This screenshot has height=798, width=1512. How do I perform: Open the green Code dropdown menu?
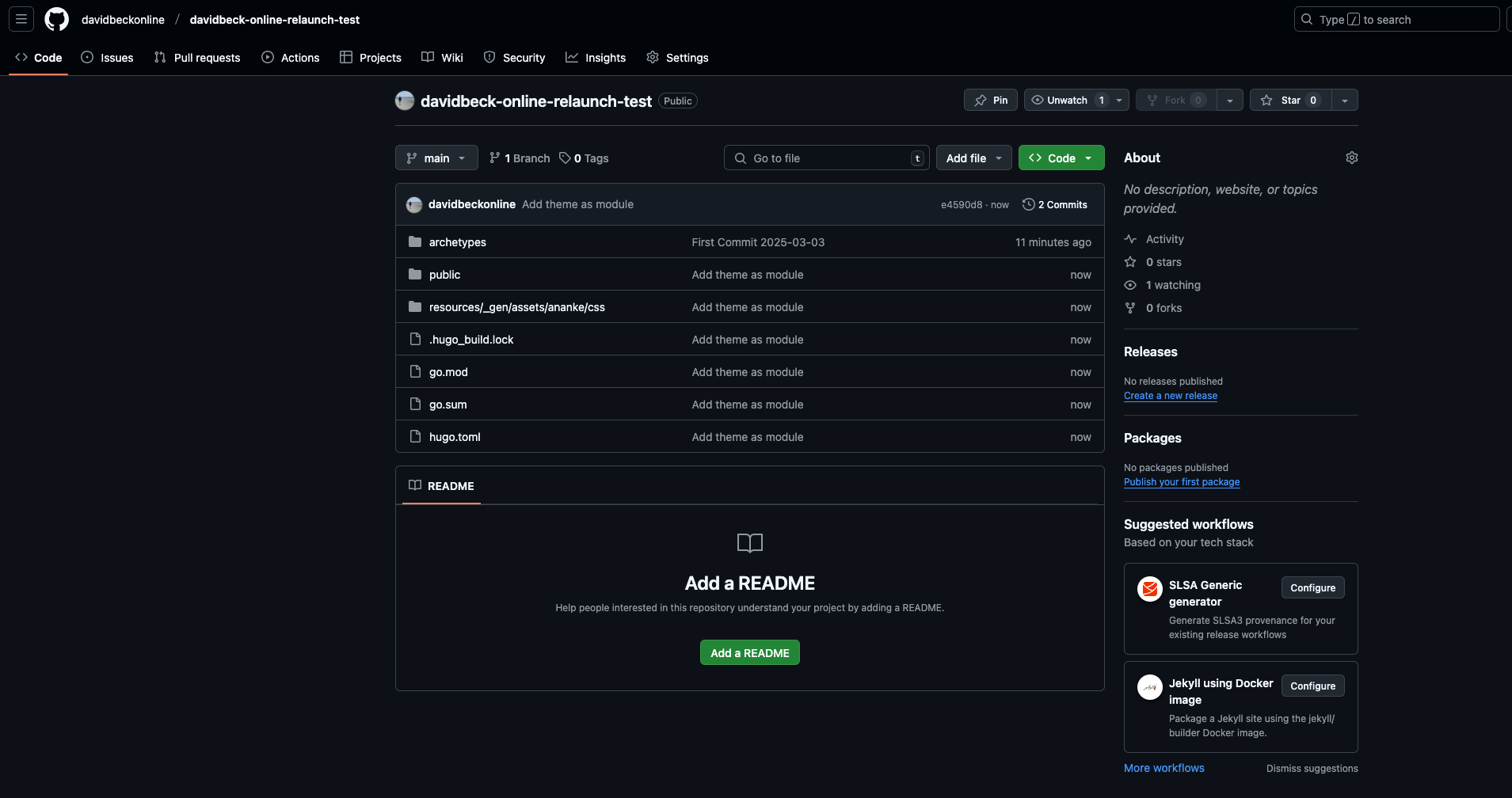click(x=1061, y=158)
